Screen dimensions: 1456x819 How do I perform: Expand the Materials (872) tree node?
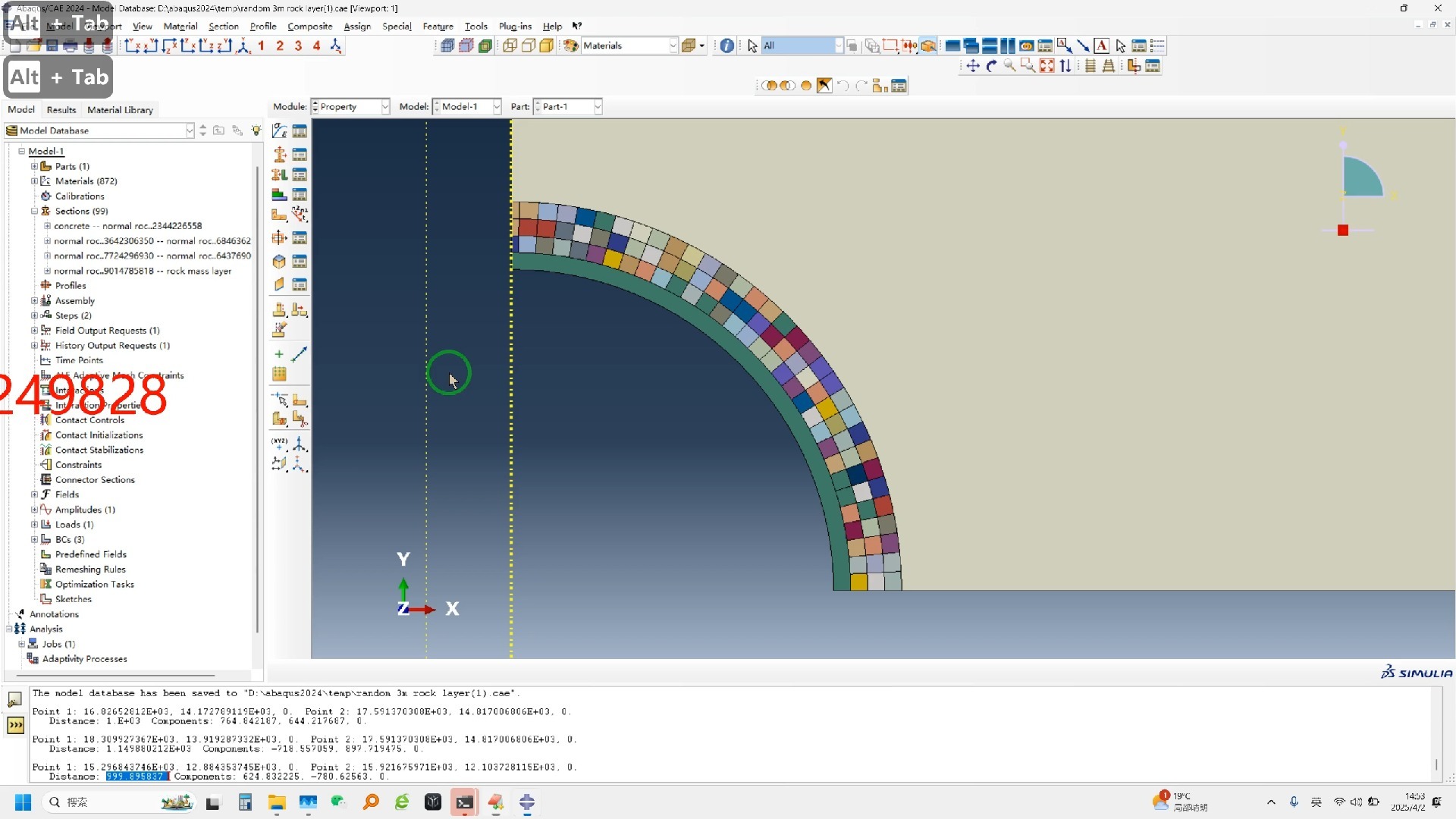[34, 181]
